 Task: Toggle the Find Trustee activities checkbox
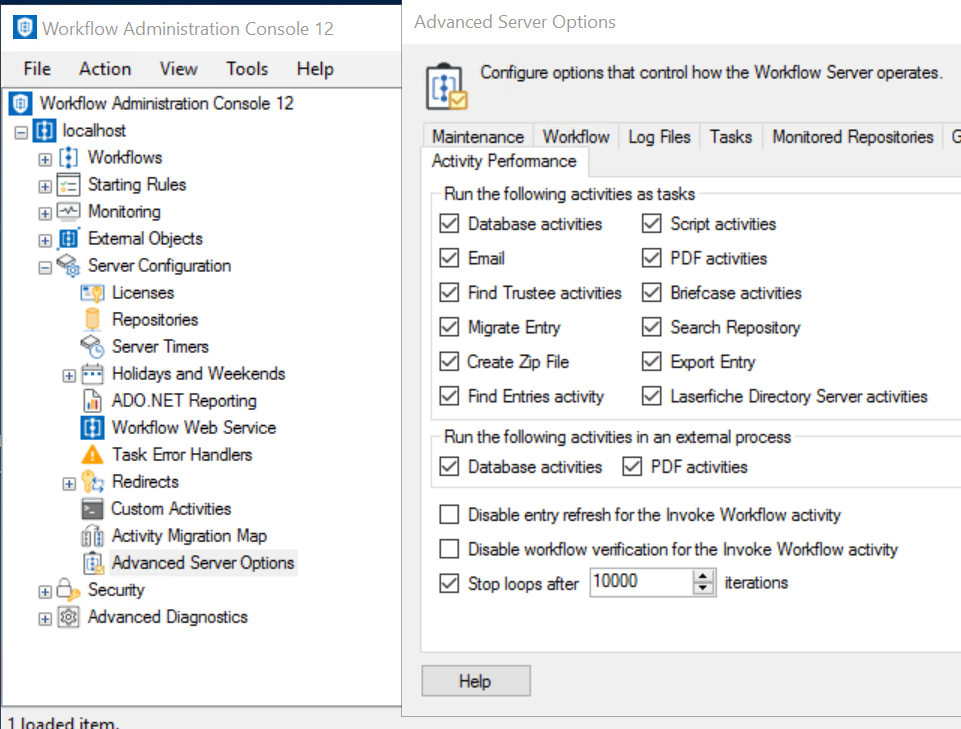449,292
